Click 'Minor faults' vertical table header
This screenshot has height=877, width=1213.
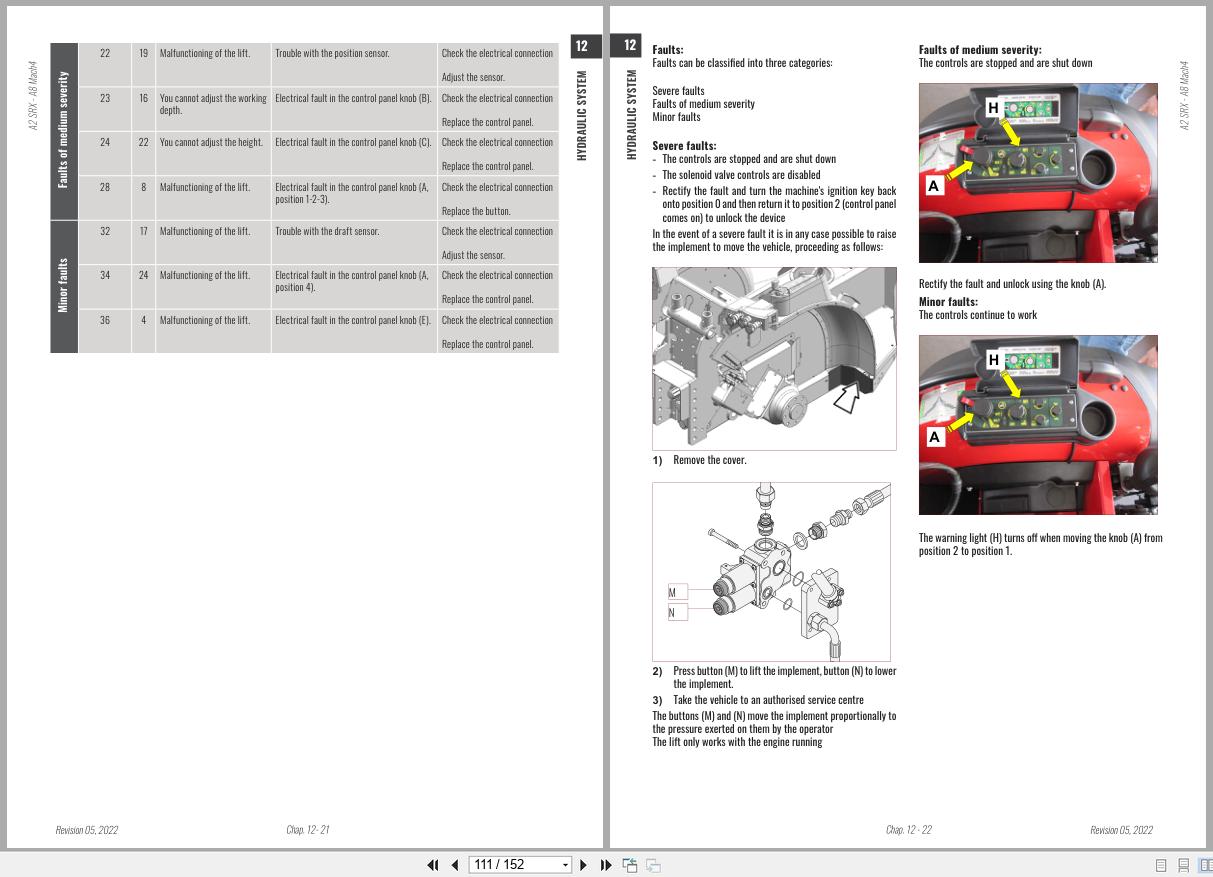coord(64,286)
